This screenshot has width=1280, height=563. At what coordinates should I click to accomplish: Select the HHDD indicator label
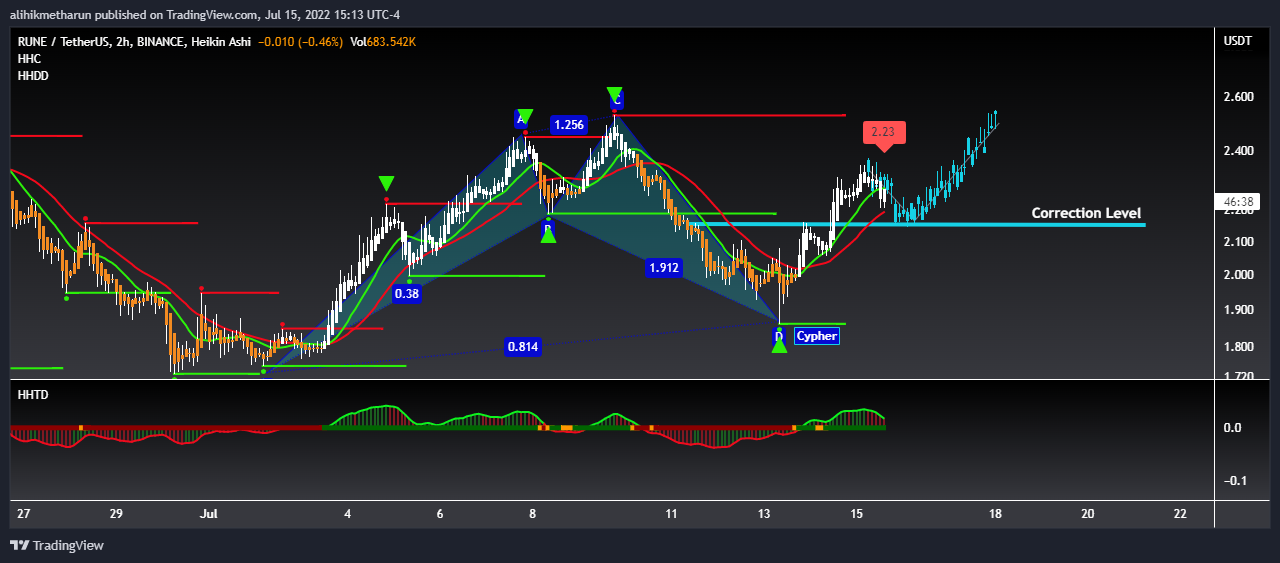pyautogui.click(x=33, y=76)
